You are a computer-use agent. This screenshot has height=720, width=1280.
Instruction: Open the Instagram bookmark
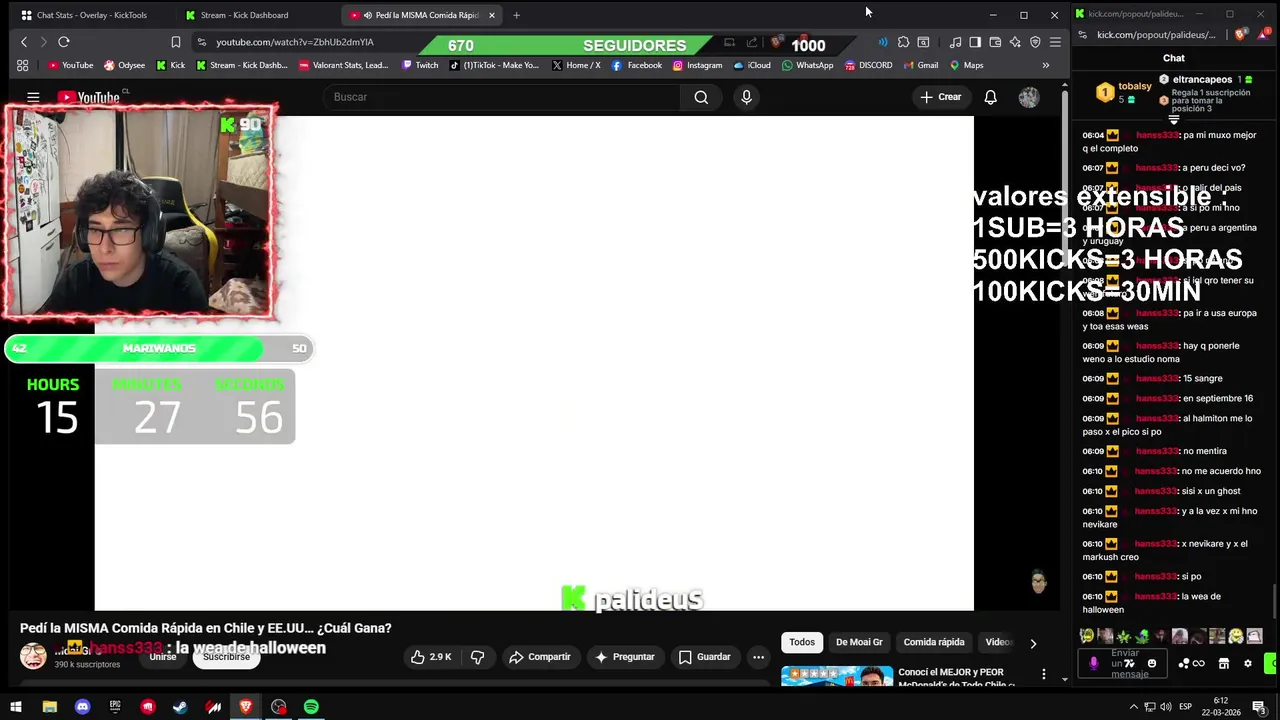(697, 65)
